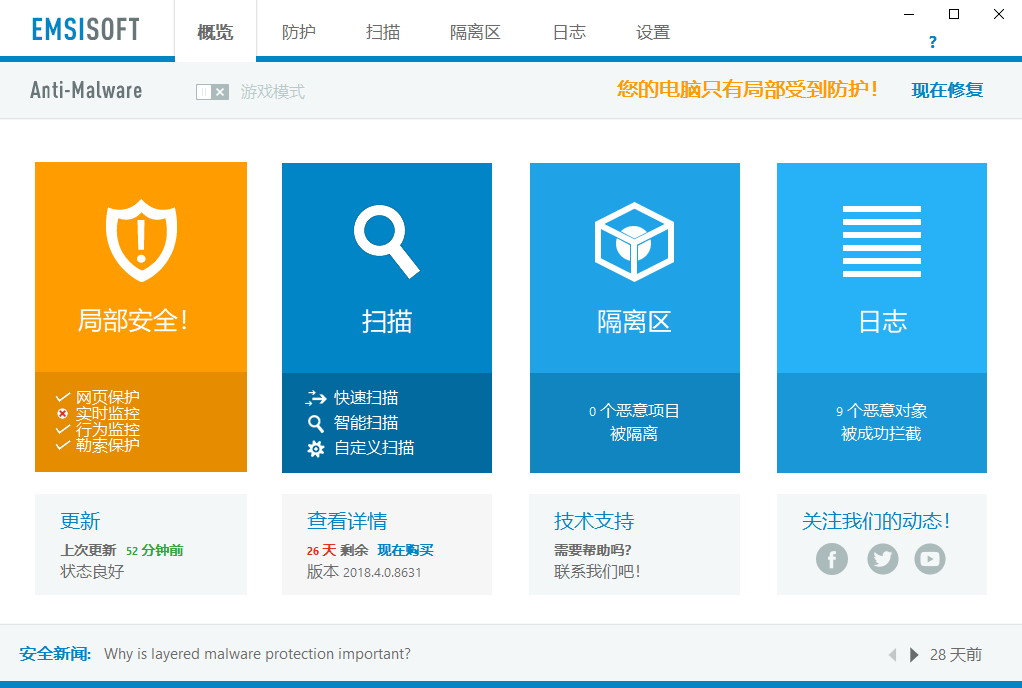Click 勒索保护 status entry

98,445
